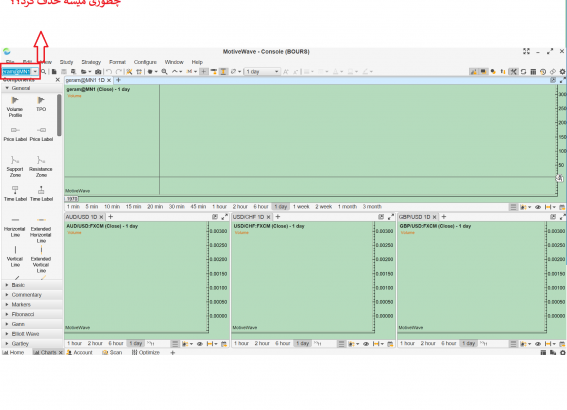Choose the Extended Vertical Line tool
Screen dimensions: 567x410
41,260
